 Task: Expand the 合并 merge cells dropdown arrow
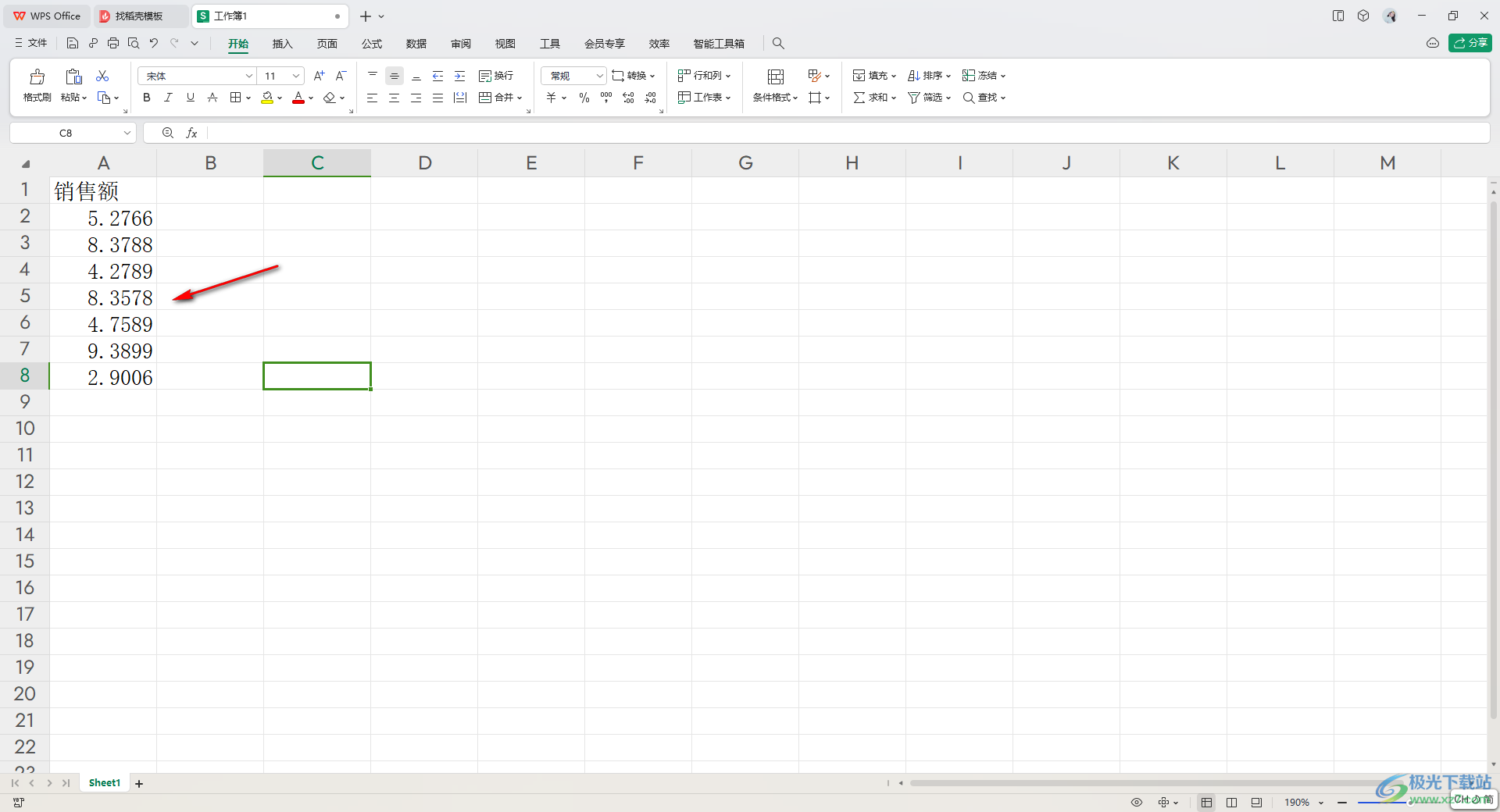point(520,98)
